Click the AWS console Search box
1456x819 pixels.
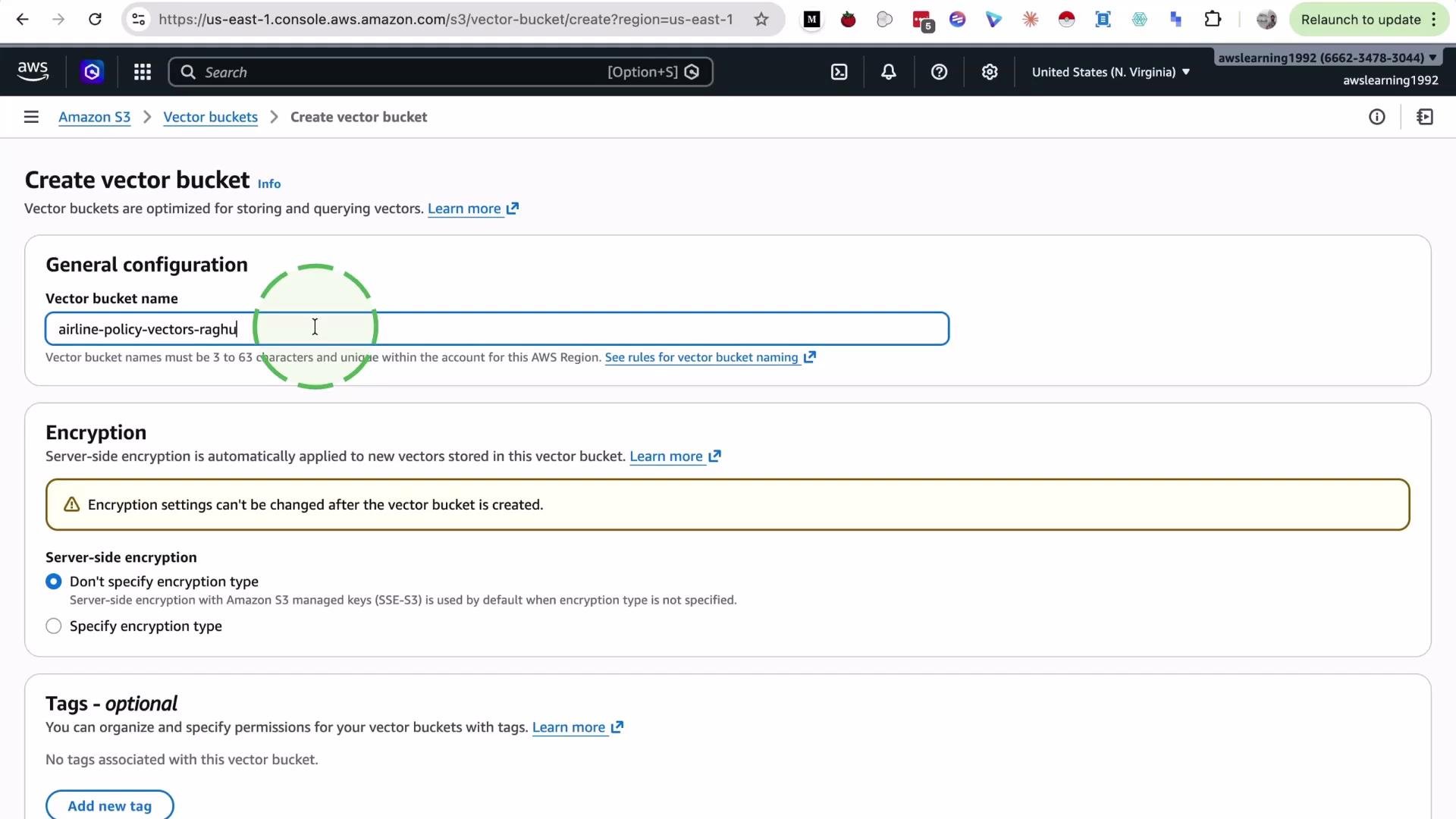tap(441, 72)
